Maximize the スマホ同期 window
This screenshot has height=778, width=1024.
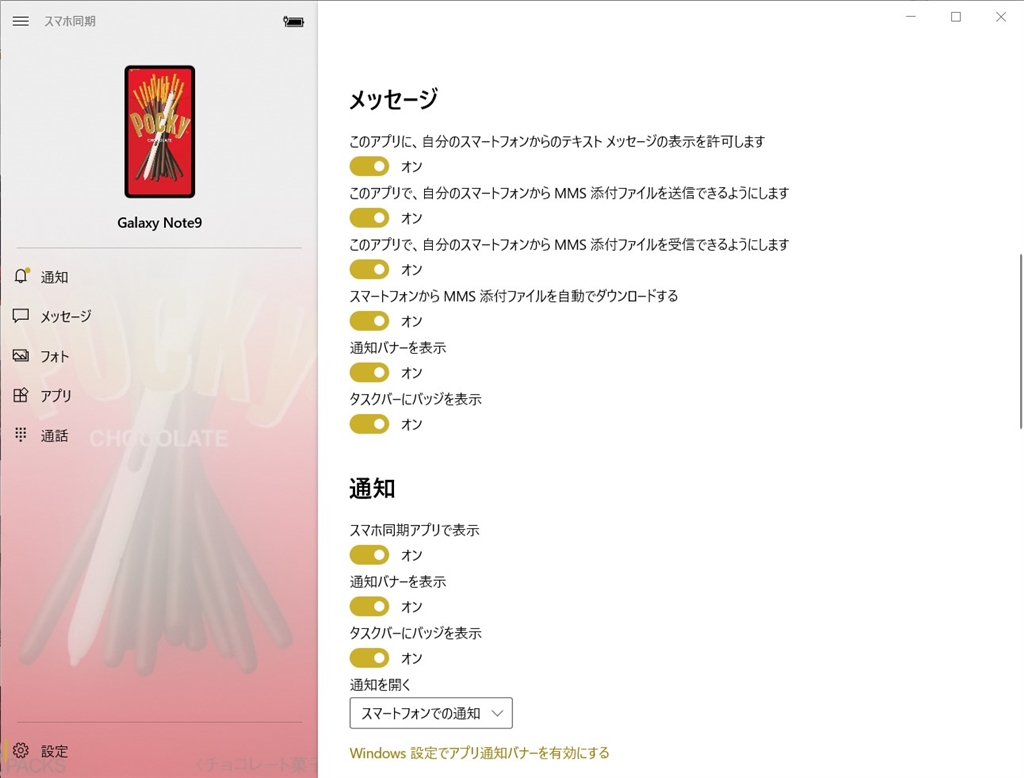[x=956, y=17]
